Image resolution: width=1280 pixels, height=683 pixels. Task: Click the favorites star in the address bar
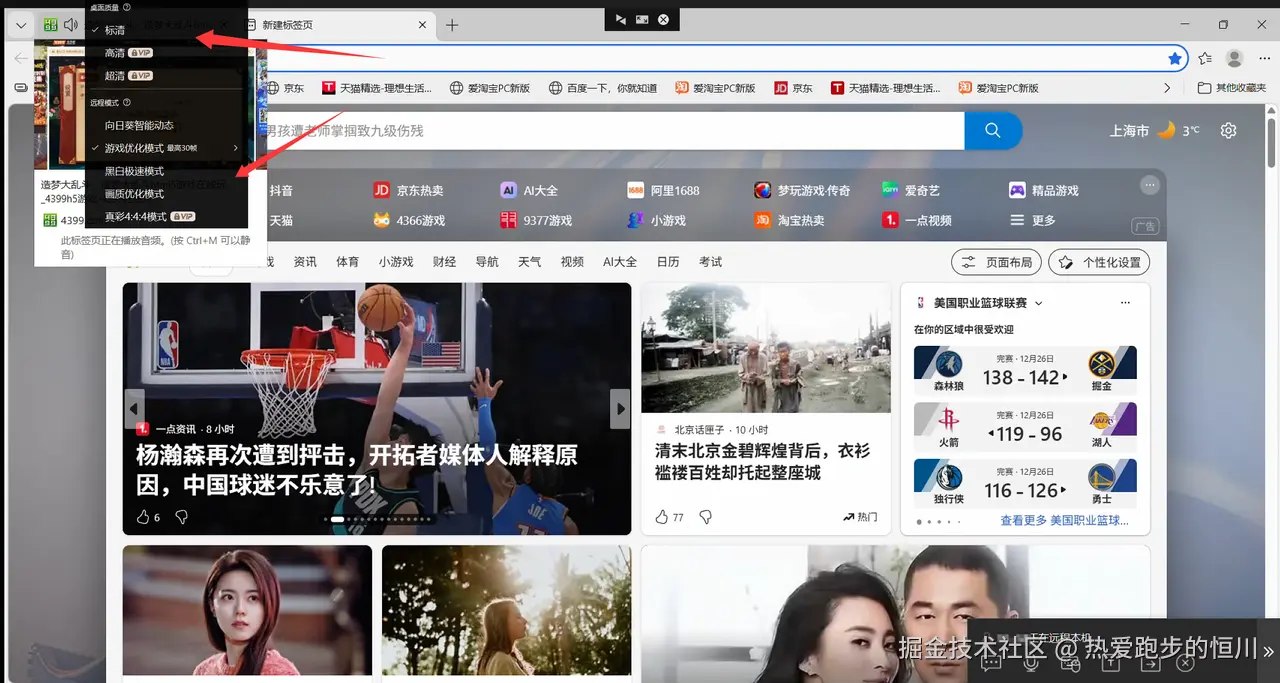[x=1175, y=58]
